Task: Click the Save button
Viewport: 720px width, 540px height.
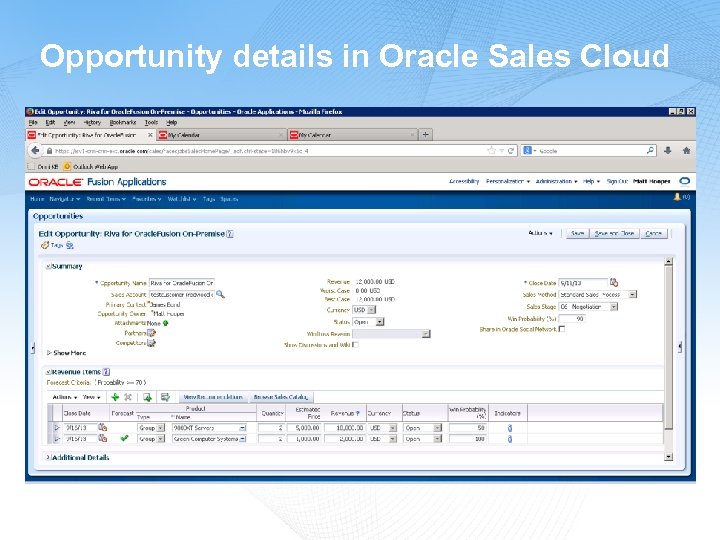Action: [577, 233]
